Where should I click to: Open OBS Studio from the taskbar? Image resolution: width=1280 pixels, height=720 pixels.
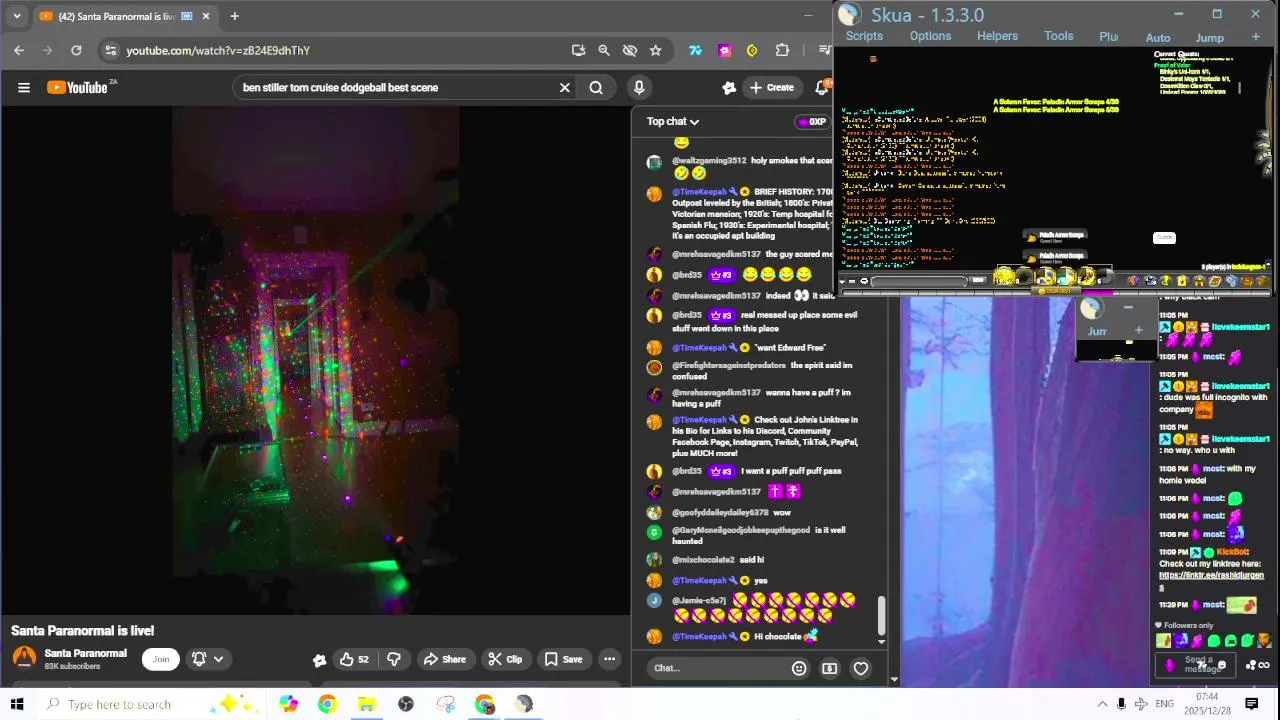point(406,704)
